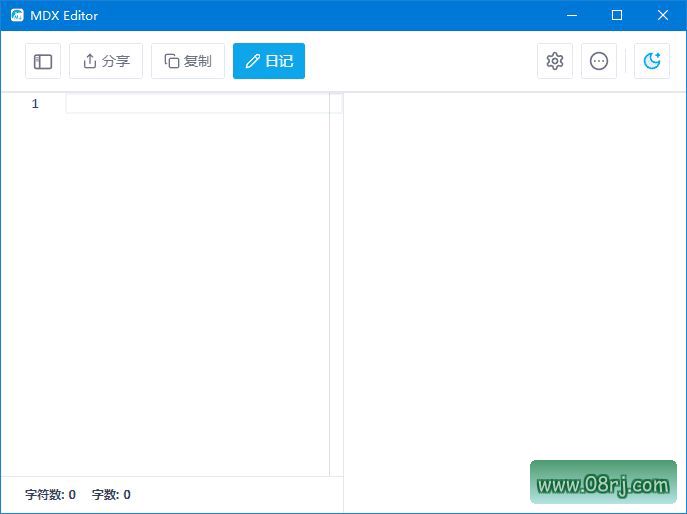The width and height of the screenshot is (687, 514).
Task: Click the 字符数: 0 status text
Action: click(x=50, y=495)
